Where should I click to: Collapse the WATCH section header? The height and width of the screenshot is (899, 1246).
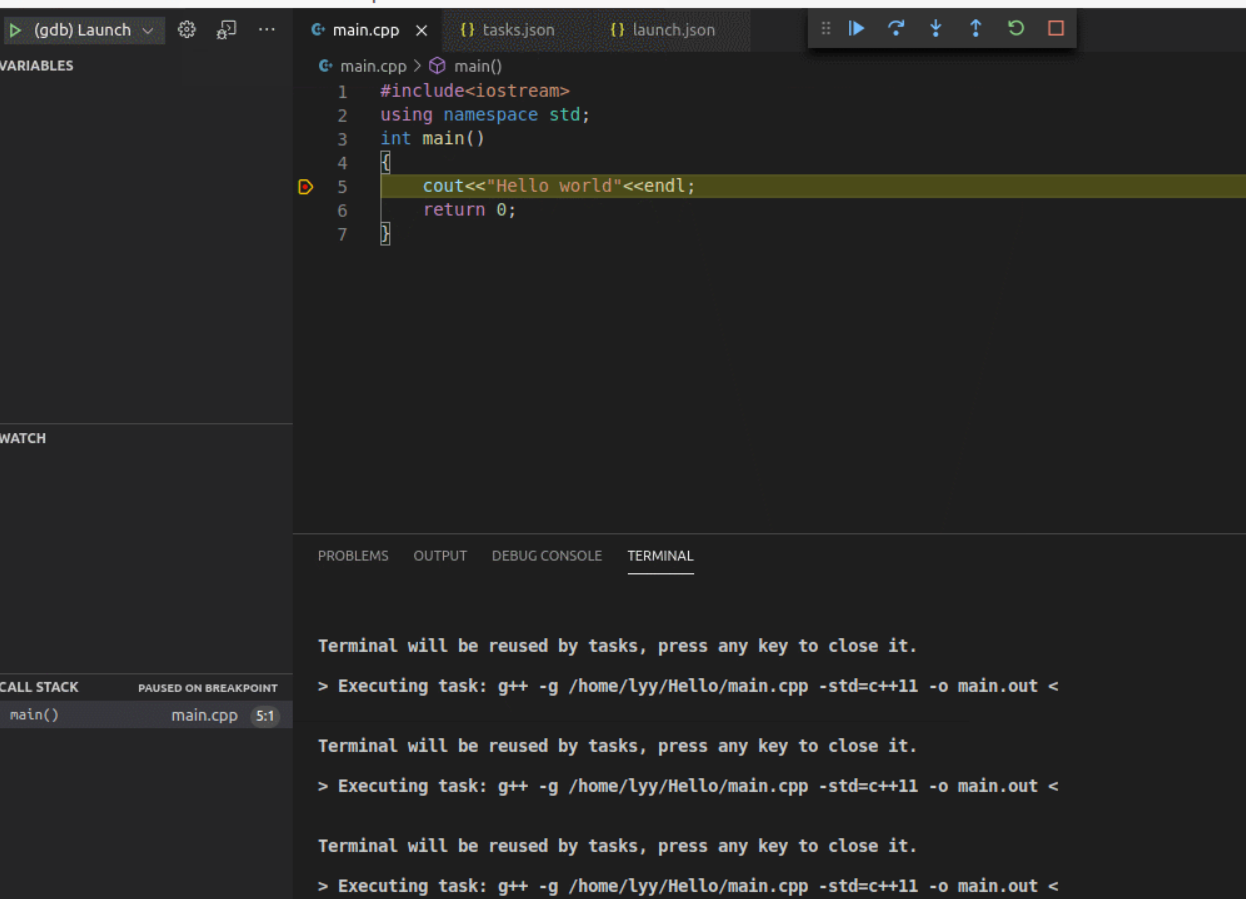pos(146,438)
